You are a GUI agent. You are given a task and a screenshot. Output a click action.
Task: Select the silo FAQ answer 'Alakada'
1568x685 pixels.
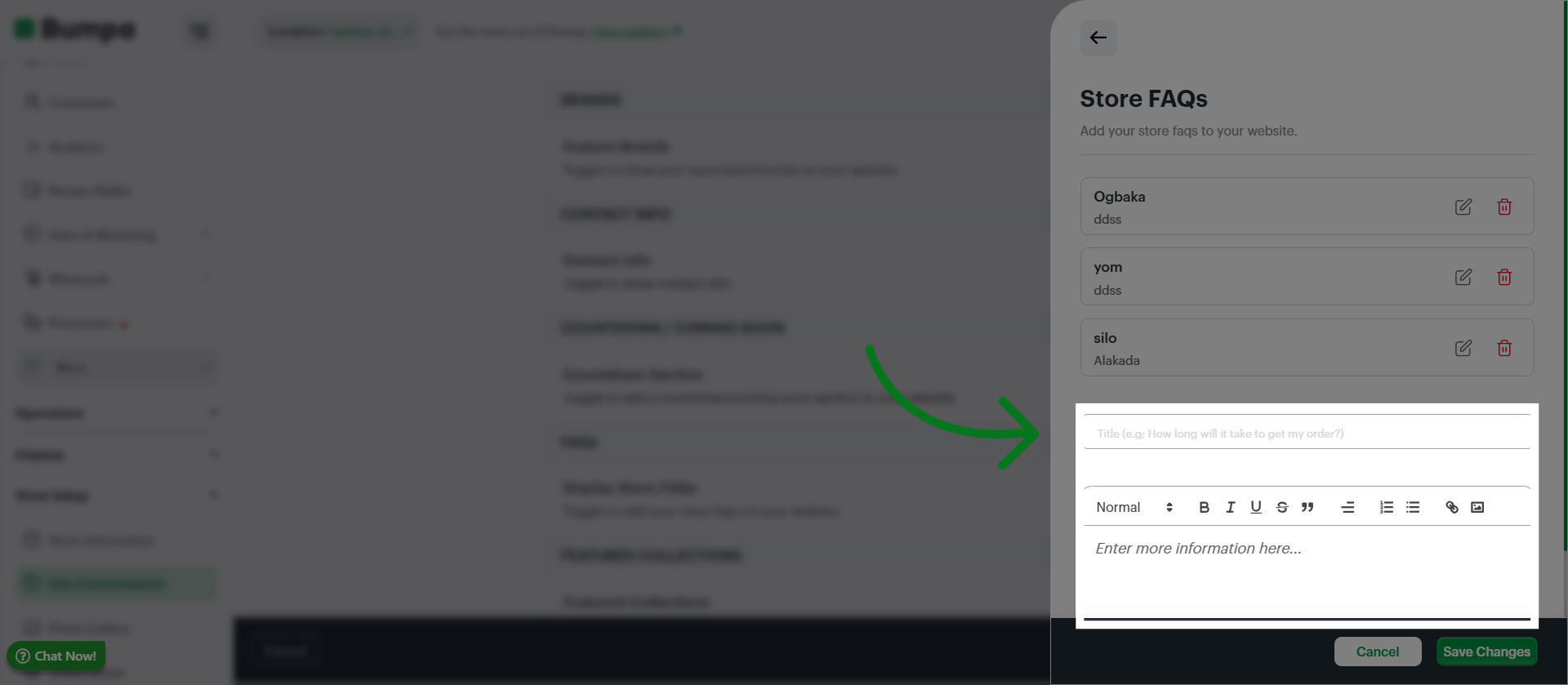[1116, 360]
